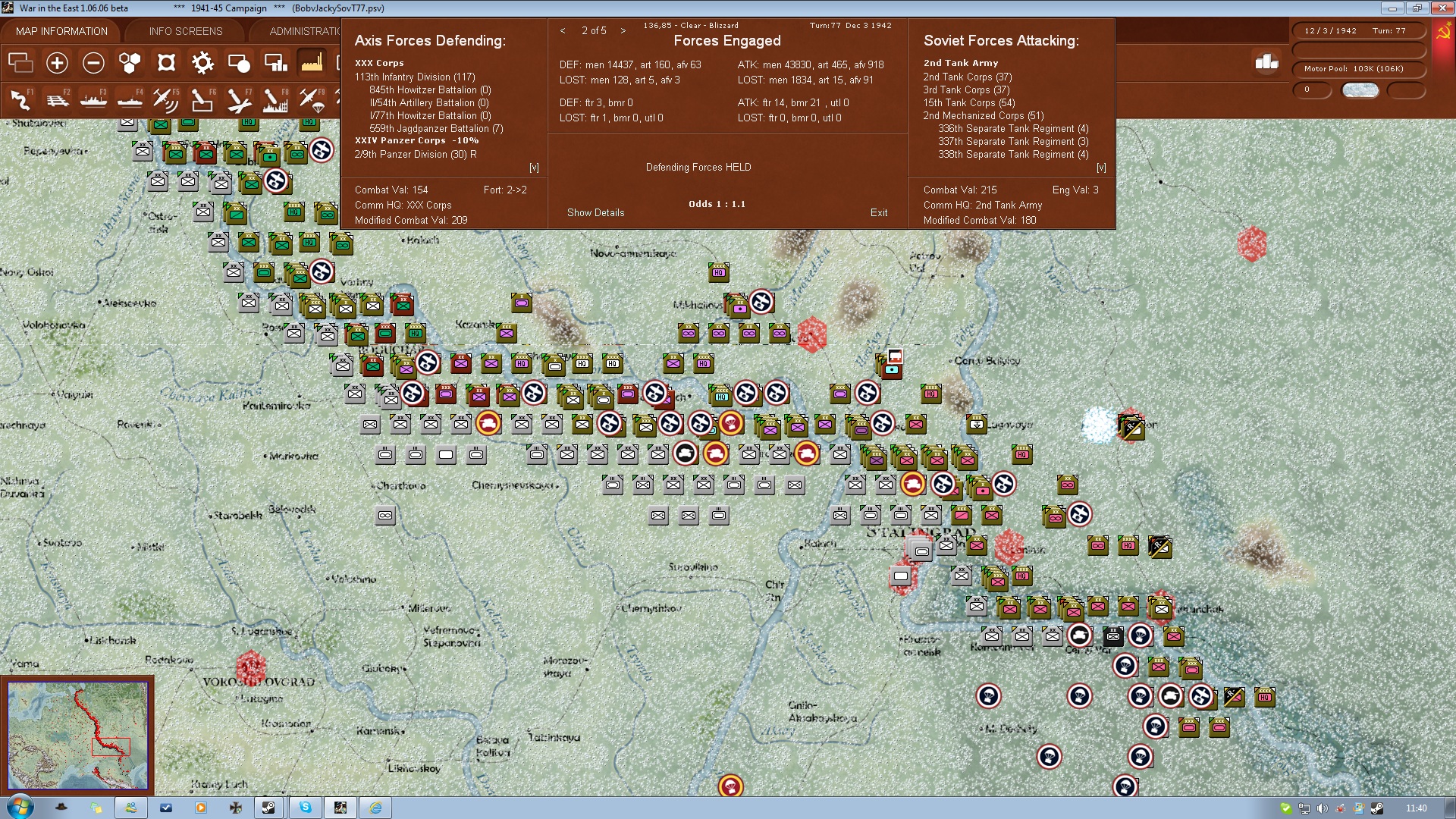Click the 'Defending Forces HELD' result text
The image size is (1456, 819).
(698, 168)
